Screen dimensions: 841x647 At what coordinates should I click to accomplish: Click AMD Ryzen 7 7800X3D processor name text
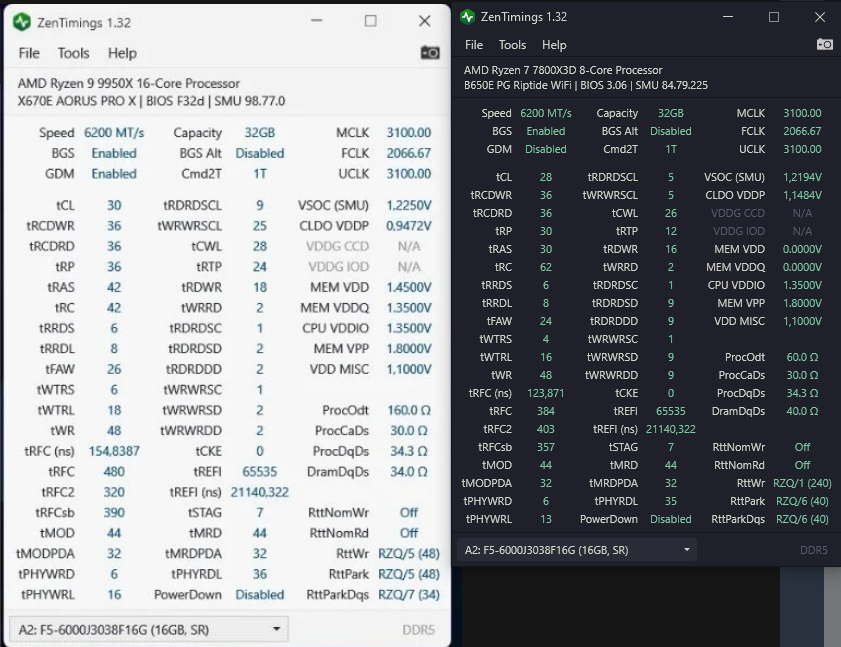pos(563,70)
